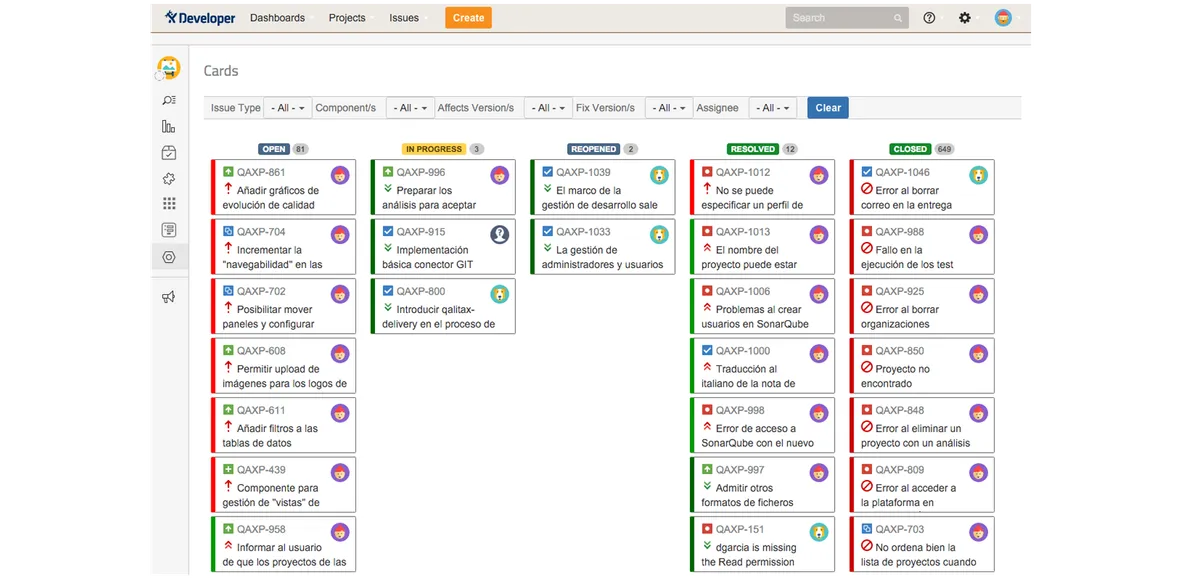
Task: Click the magnifier icon in search box
Action: coord(898,18)
